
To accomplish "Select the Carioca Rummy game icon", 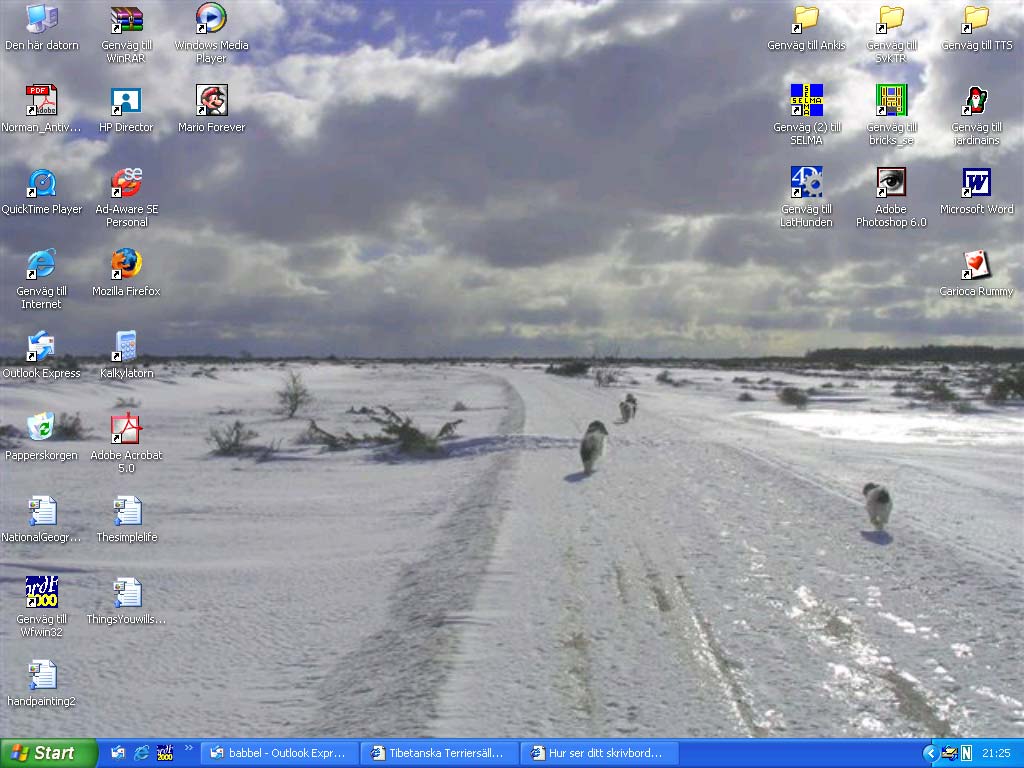I will (976, 265).
